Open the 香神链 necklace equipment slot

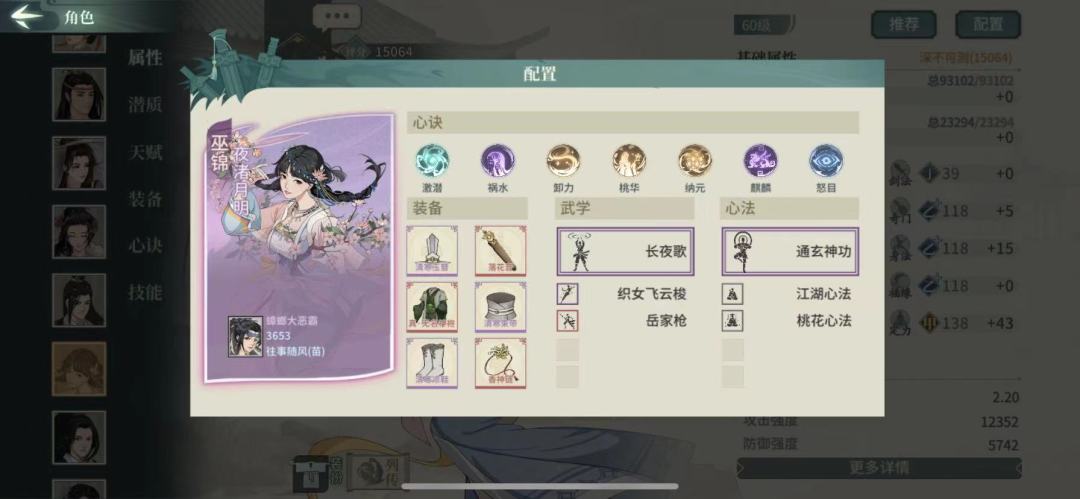coord(501,363)
